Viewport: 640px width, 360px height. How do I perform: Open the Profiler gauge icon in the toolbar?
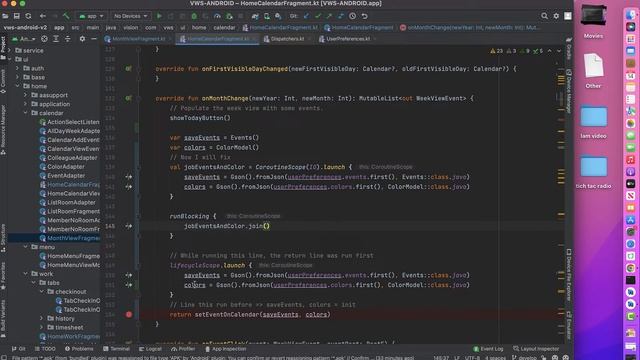click(218, 16)
